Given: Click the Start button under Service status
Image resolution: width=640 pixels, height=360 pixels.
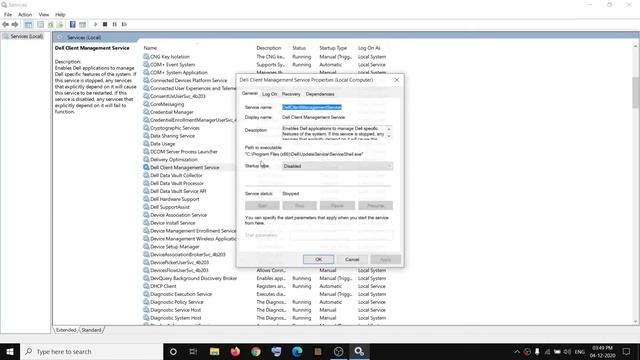Looking at the screenshot, I should click(262, 205).
